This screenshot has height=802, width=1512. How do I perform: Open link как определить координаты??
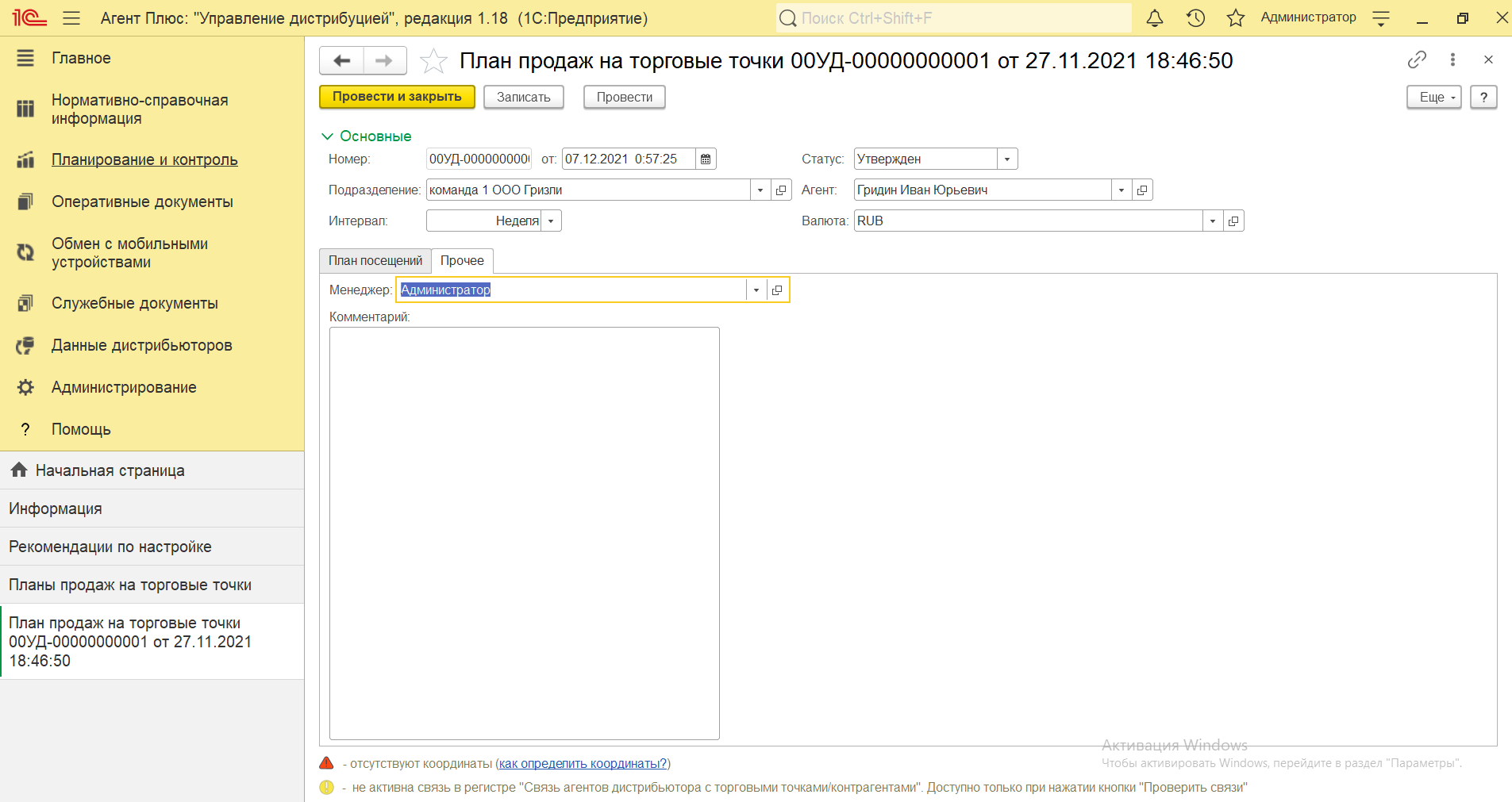click(x=583, y=763)
